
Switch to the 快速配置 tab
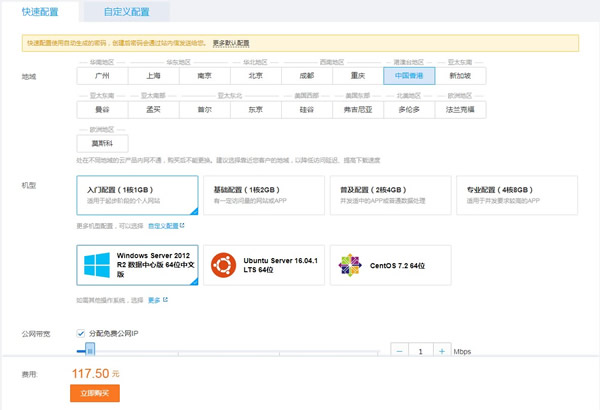click(41, 12)
